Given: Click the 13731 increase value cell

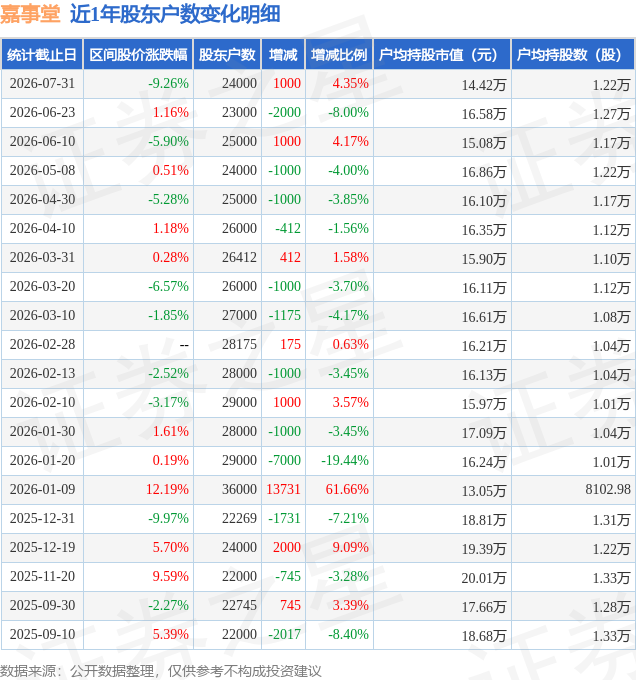Looking at the screenshot, I should coord(283,489).
